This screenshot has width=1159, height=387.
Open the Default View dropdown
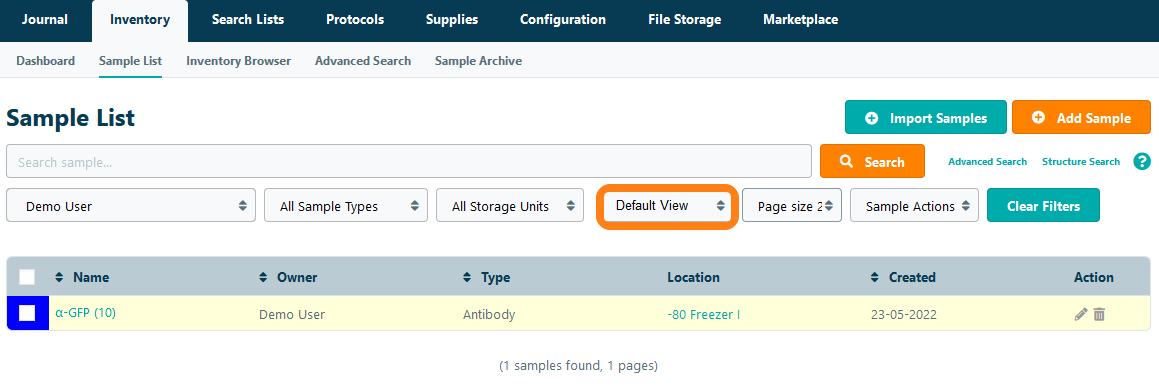click(x=667, y=206)
